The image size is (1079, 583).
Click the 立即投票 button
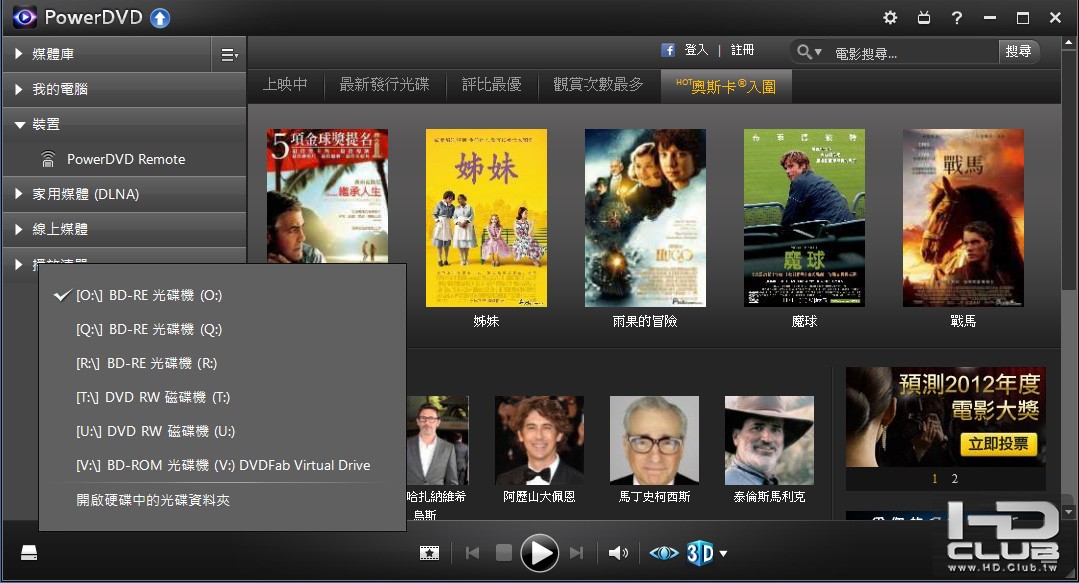pos(998,443)
